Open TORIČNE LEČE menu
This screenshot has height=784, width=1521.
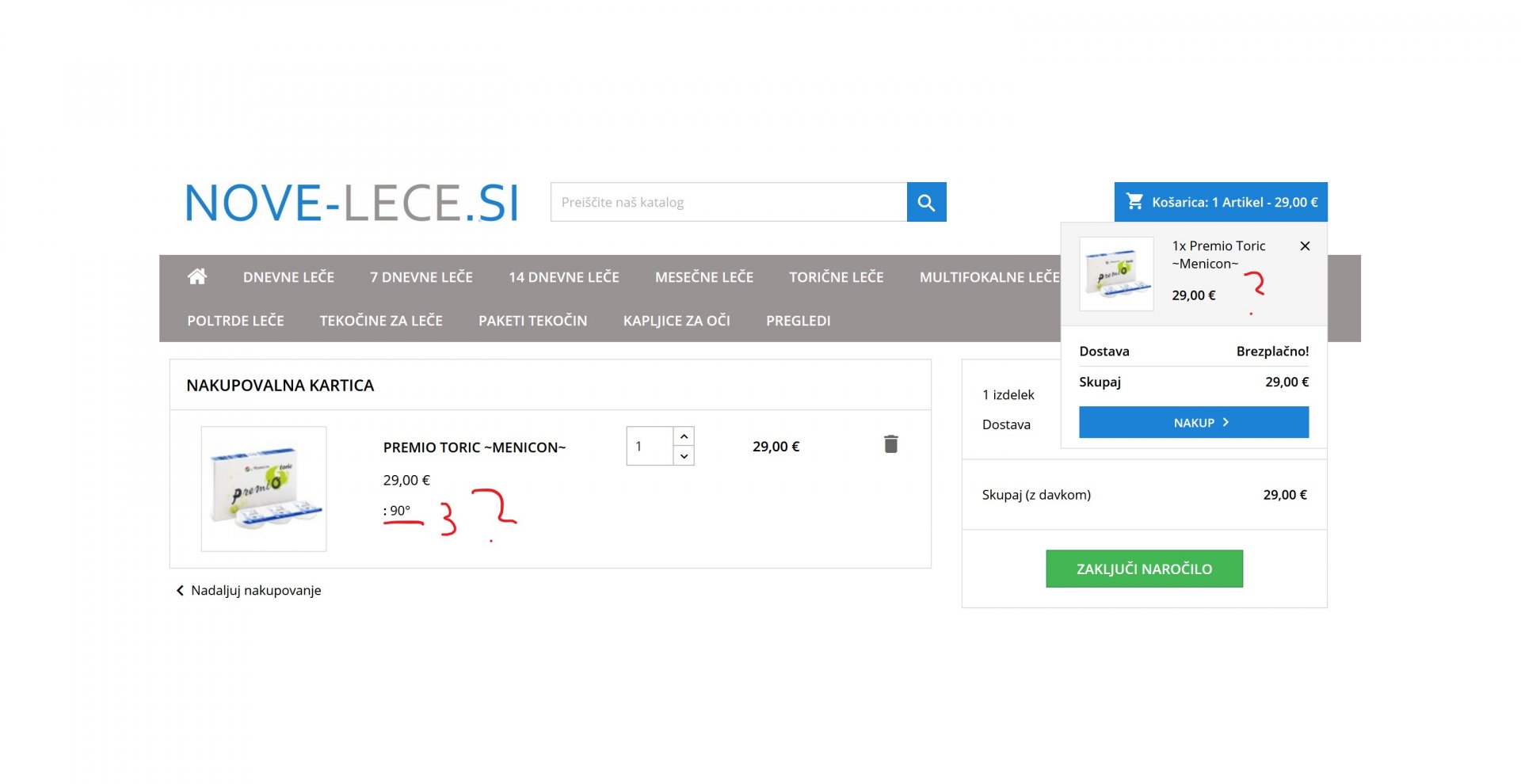[837, 277]
